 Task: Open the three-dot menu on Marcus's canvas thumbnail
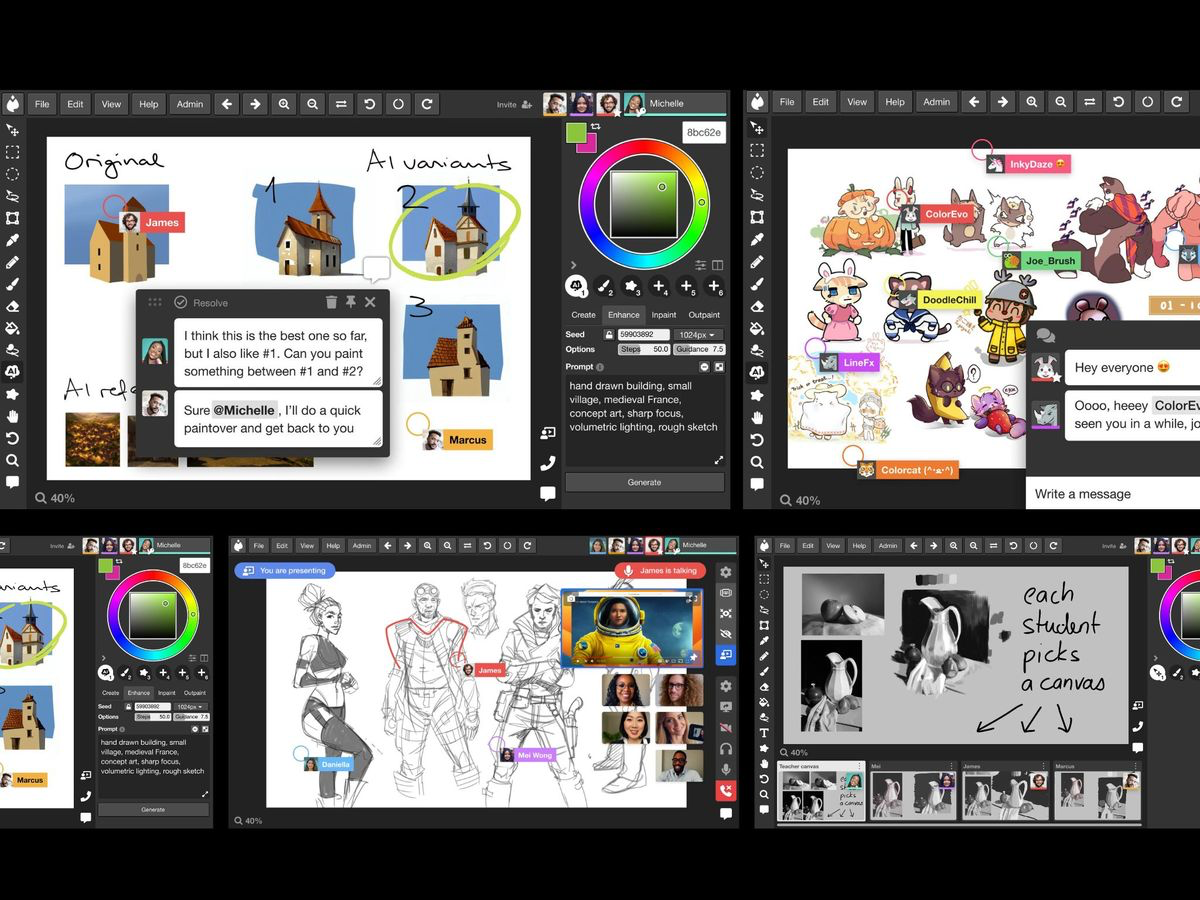pyautogui.click(x=1136, y=767)
